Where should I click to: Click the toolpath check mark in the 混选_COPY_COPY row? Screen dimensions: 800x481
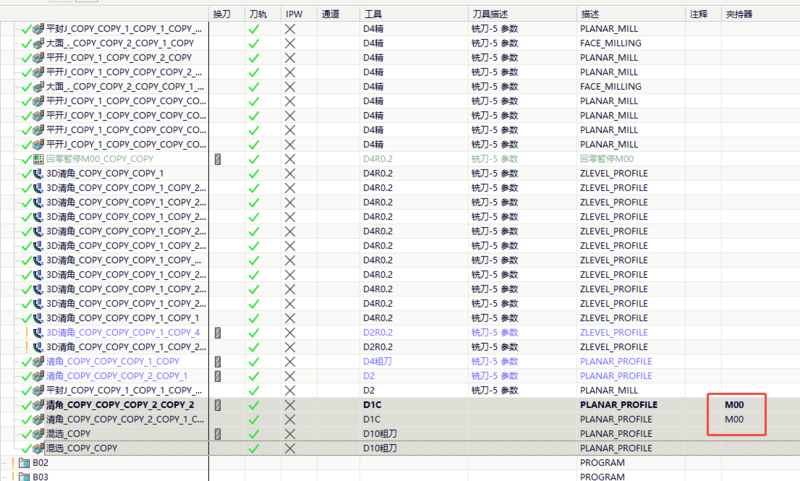pyautogui.click(x=254, y=448)
